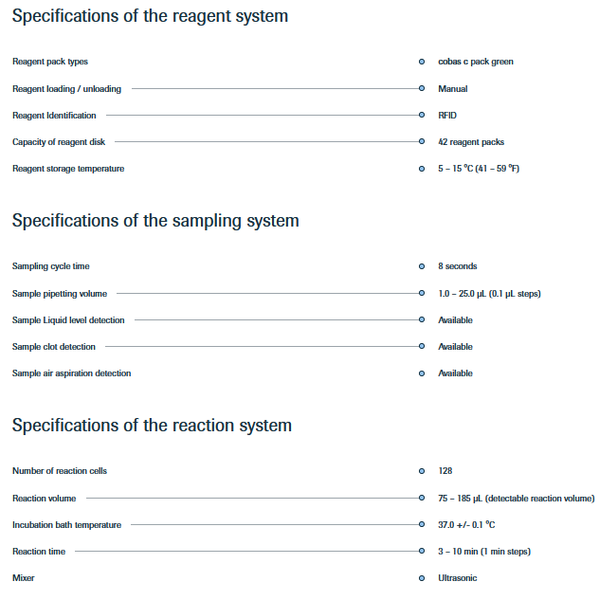Select the Incubation bath temperature label
Screen dimensions: 600x600
(67, 525)
